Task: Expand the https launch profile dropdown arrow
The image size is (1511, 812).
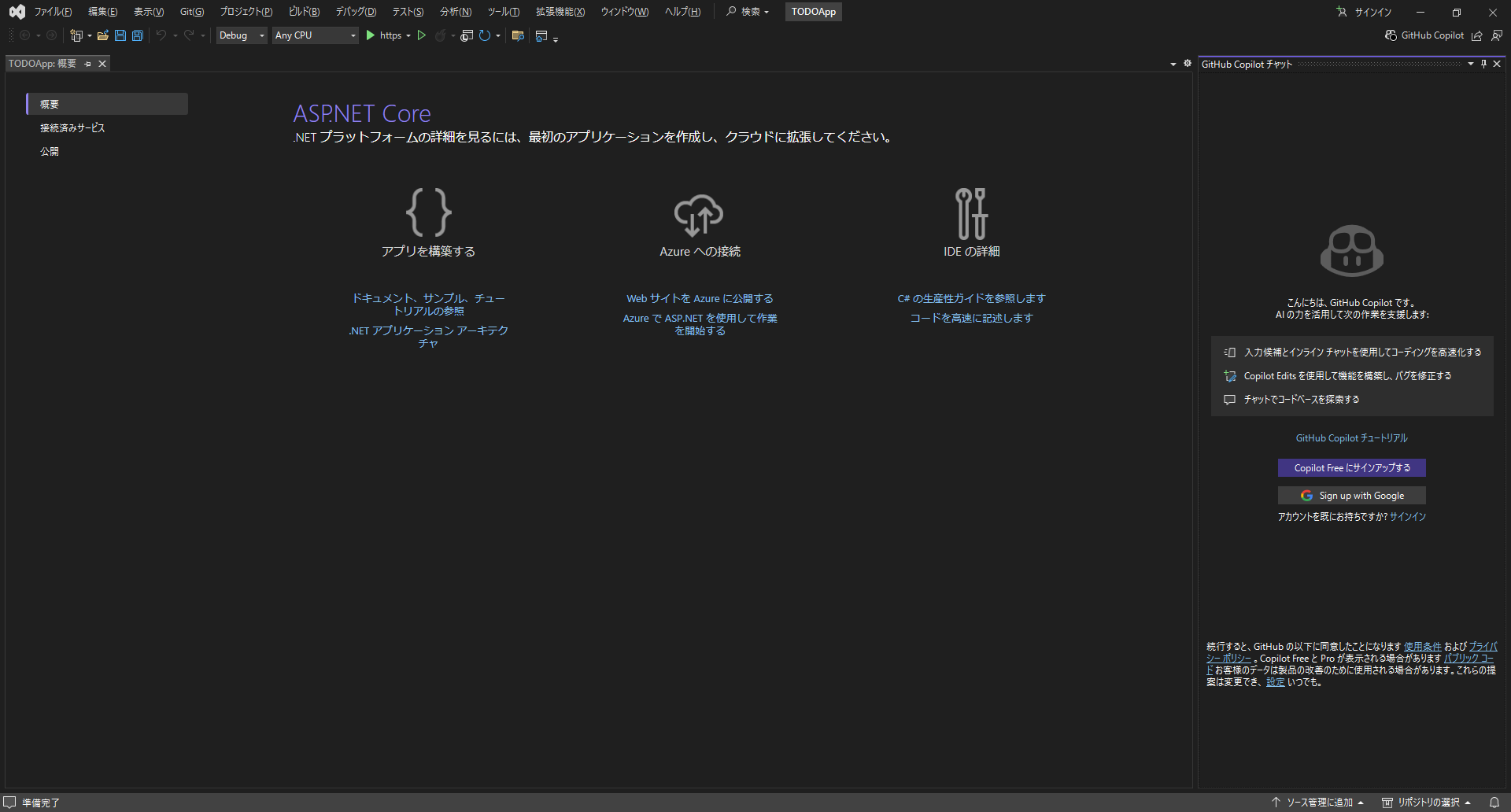Action: [x=408, y=36]
